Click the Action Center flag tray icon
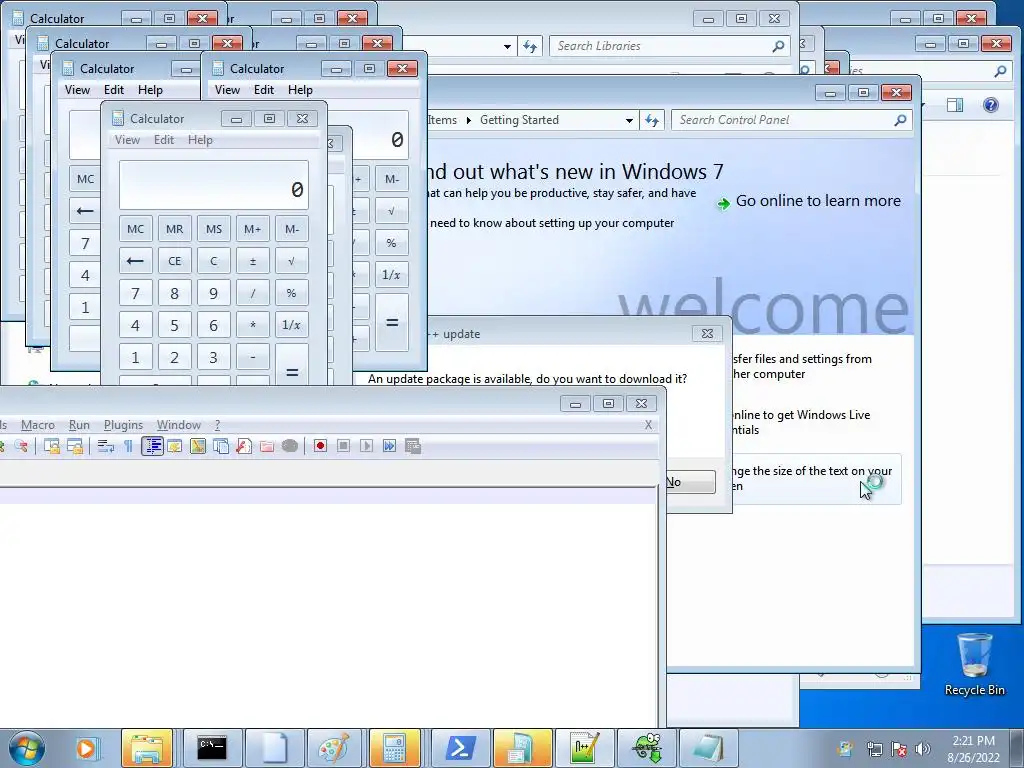Viewport: 1024px width, 768px height. click(899, 748)
